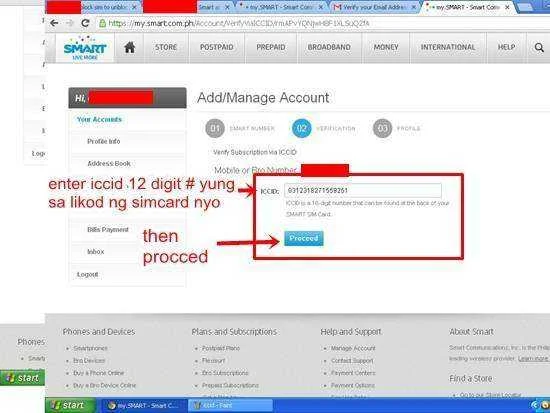
Task: Click the search magnifier icon
Action: (x=539, y=47)
